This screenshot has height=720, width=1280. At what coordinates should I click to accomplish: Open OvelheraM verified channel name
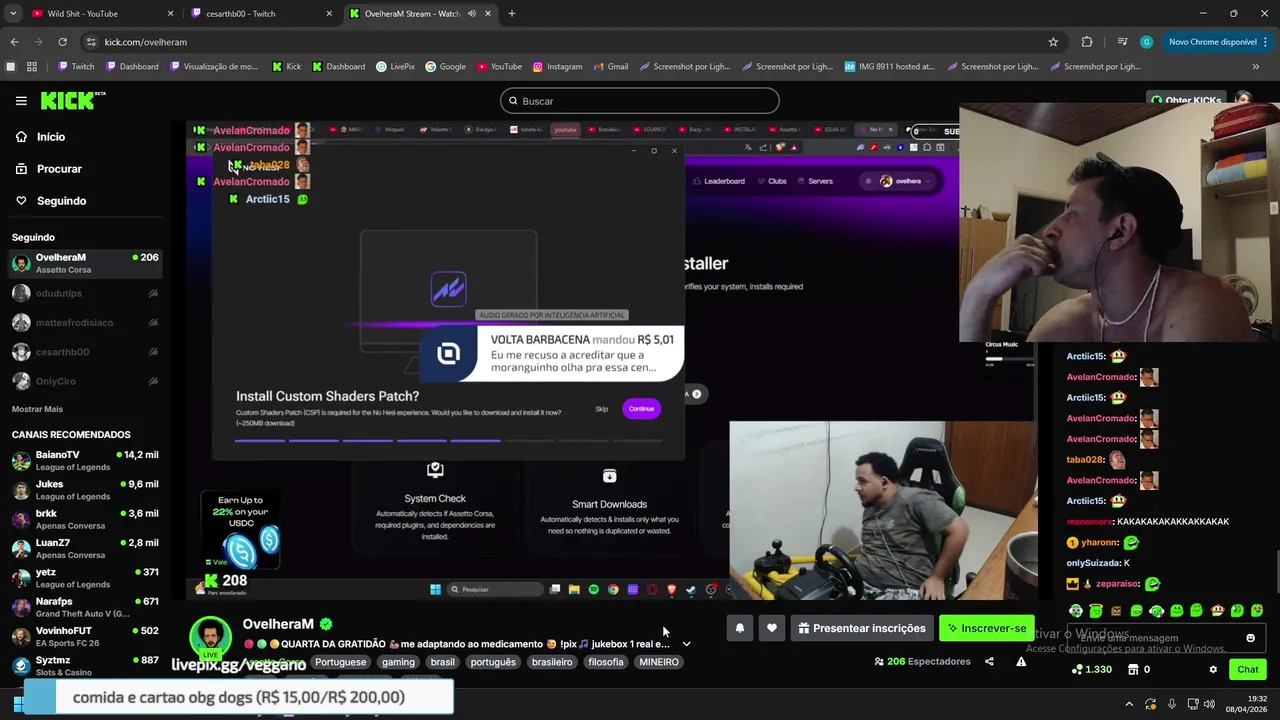tap(278, 624)
